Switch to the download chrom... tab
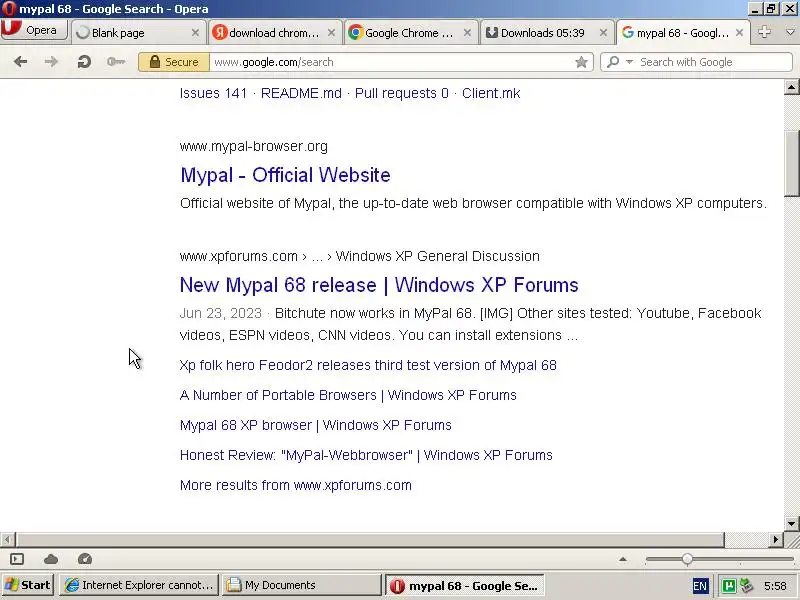800x600 pixels. (274, 33)
